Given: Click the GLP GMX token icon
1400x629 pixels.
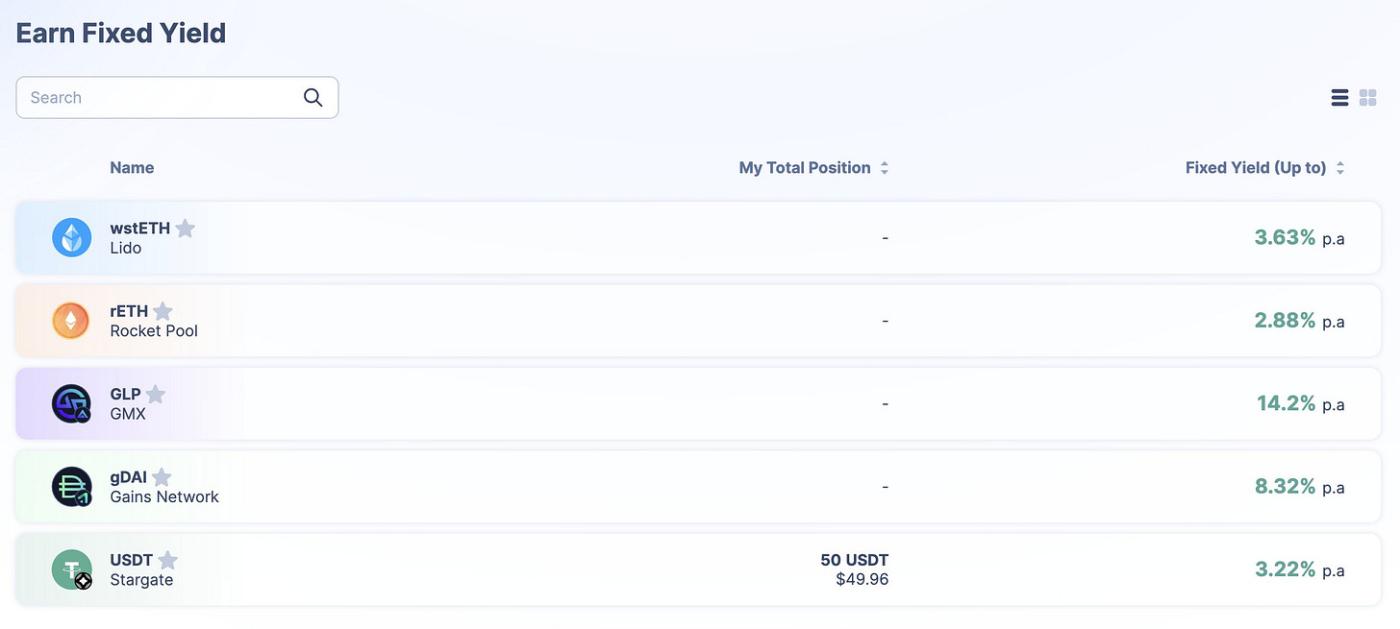Looking at the screenshot, I should (71, 404).
